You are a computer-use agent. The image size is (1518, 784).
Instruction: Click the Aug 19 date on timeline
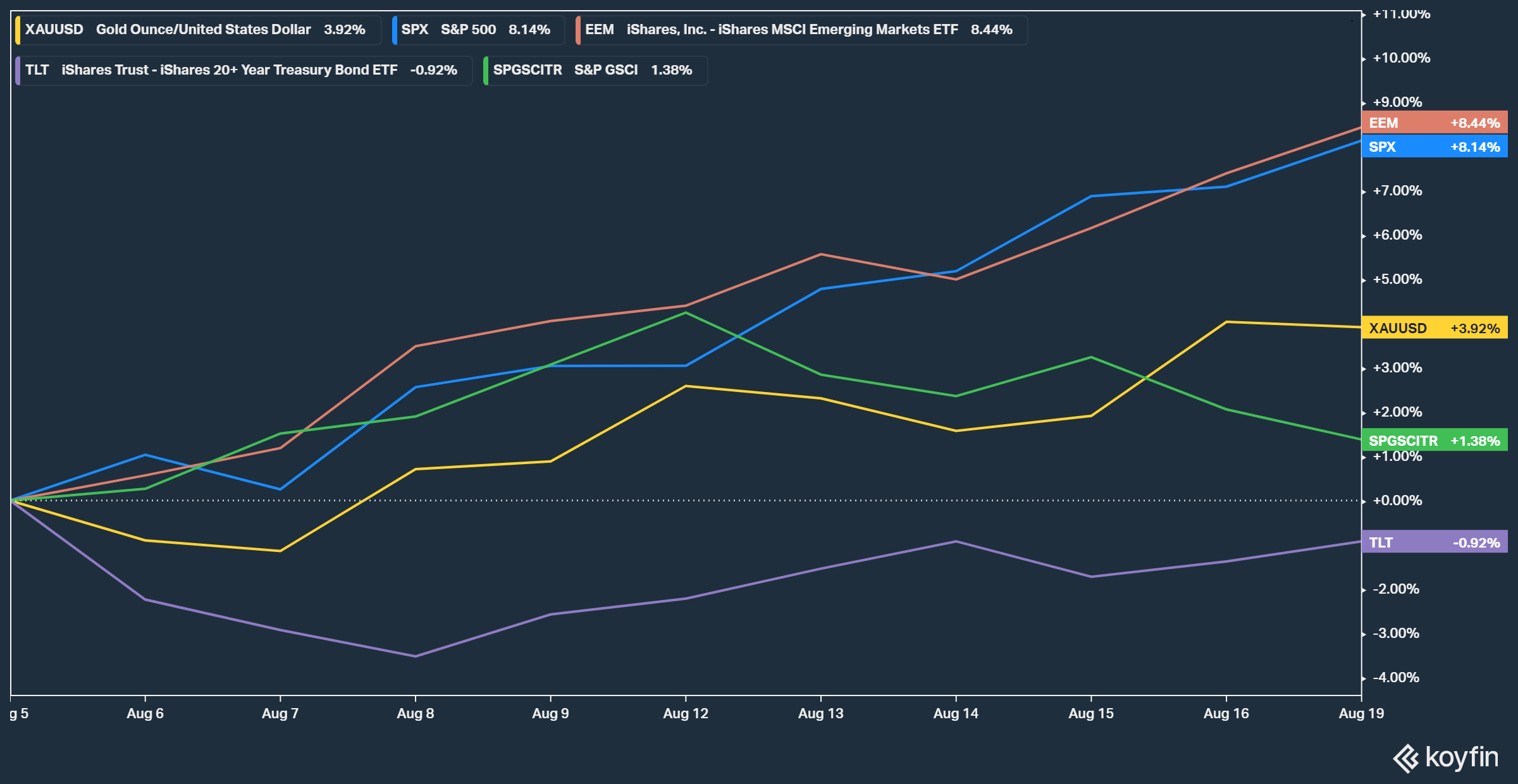click(1361, 713)
